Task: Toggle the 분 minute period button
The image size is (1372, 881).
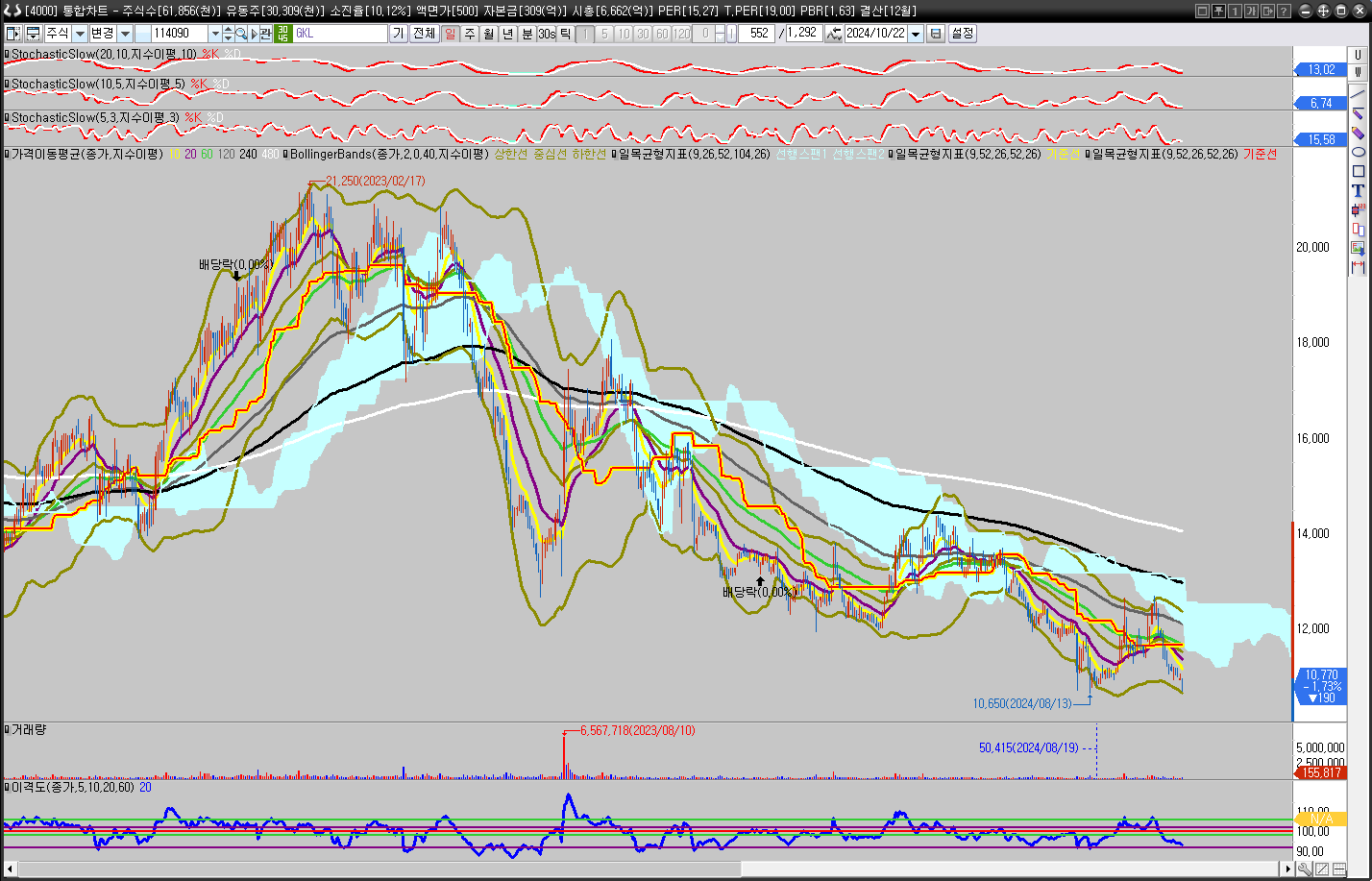Action: [x=527, y=34]
